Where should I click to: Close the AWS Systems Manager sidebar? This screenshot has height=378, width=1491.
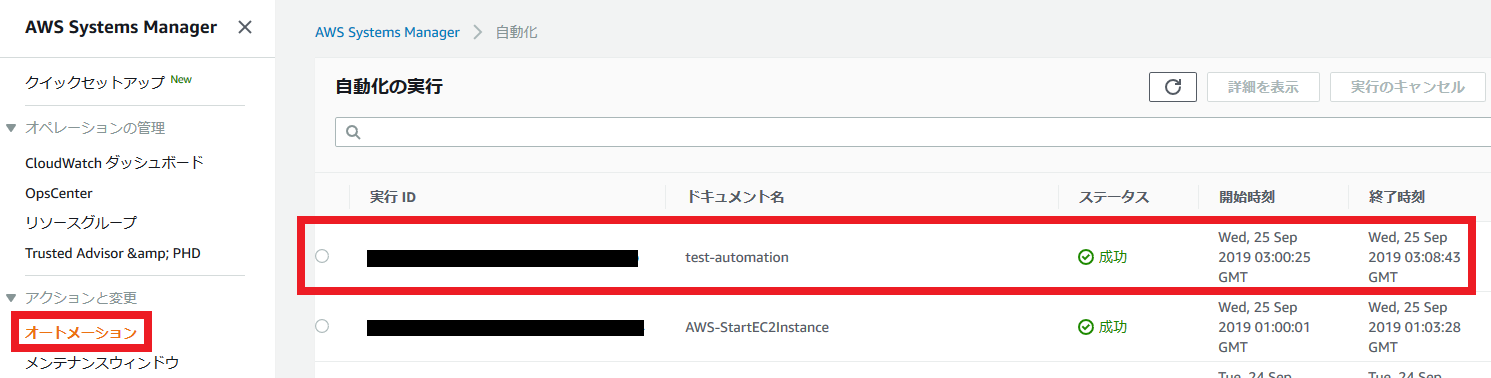(x=244, y=28)
